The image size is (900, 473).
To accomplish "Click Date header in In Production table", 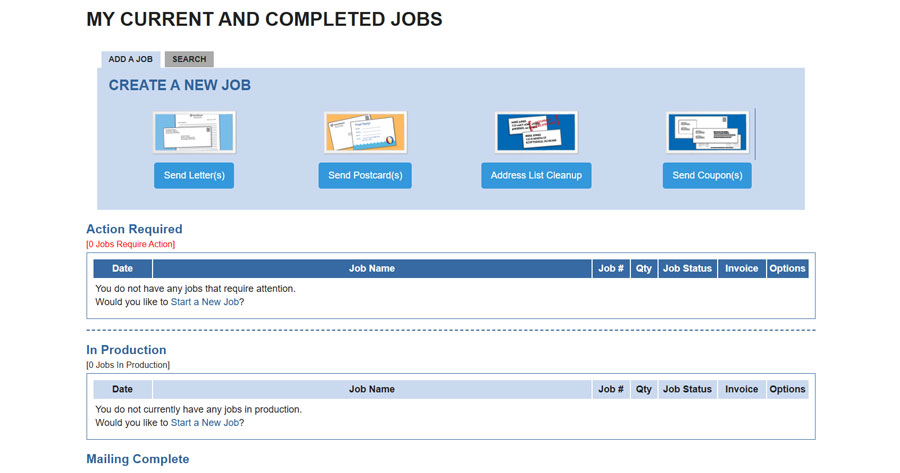I will point(122,389).
